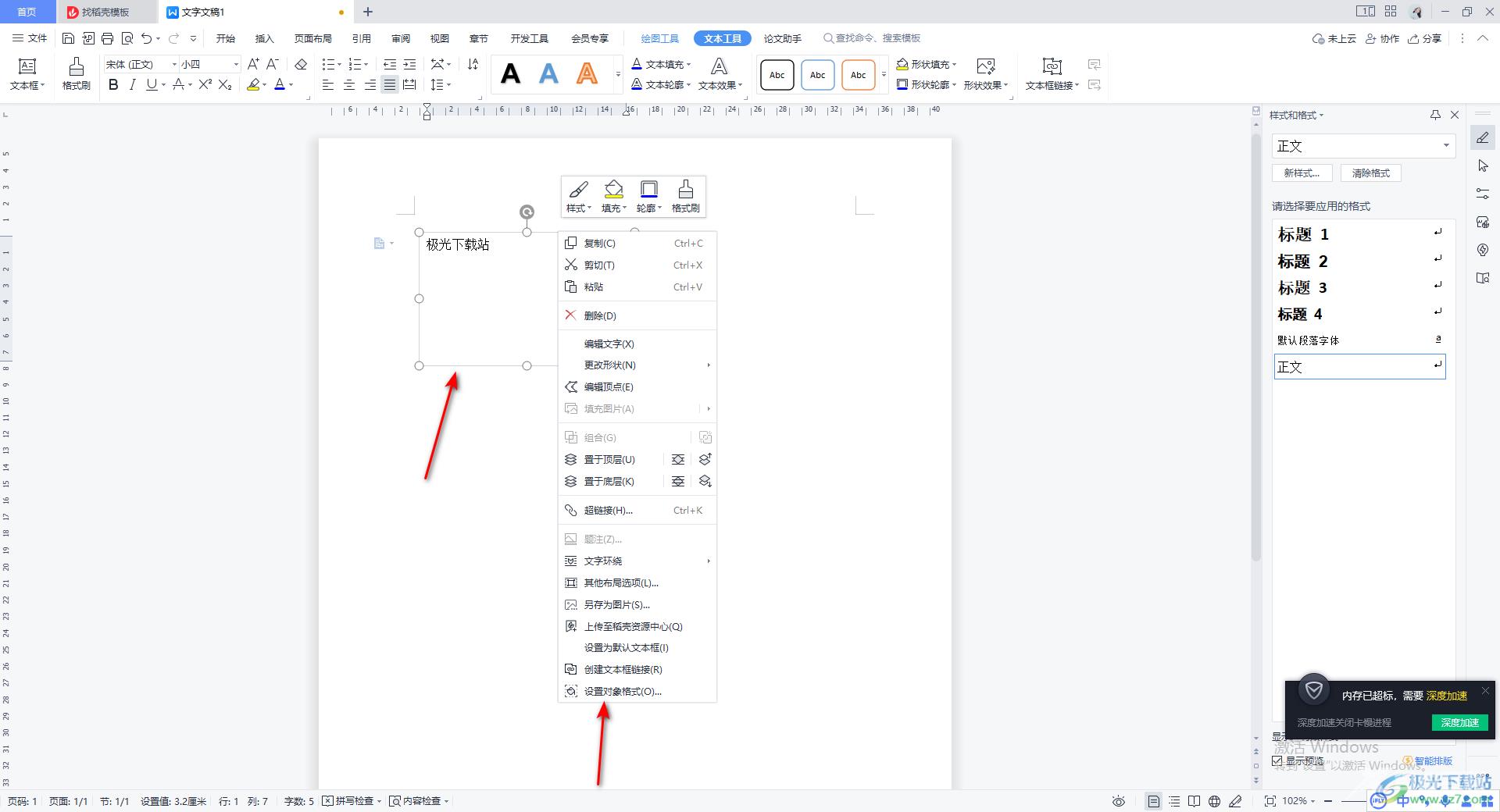The image size is (1500, 812).
Task: Click 轮廓 outline icon in floating toolbar
Action: pyautogui.click(x=648, y=196)
